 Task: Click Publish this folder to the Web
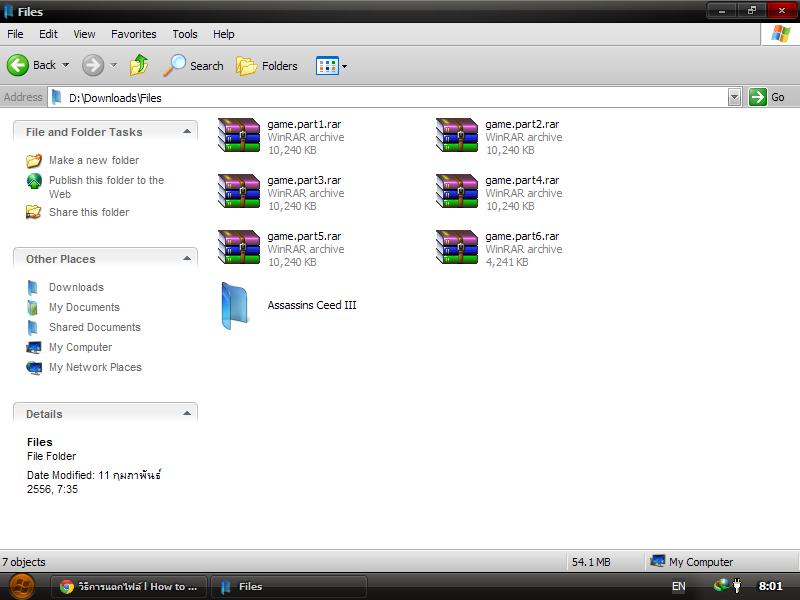point(106,187)
